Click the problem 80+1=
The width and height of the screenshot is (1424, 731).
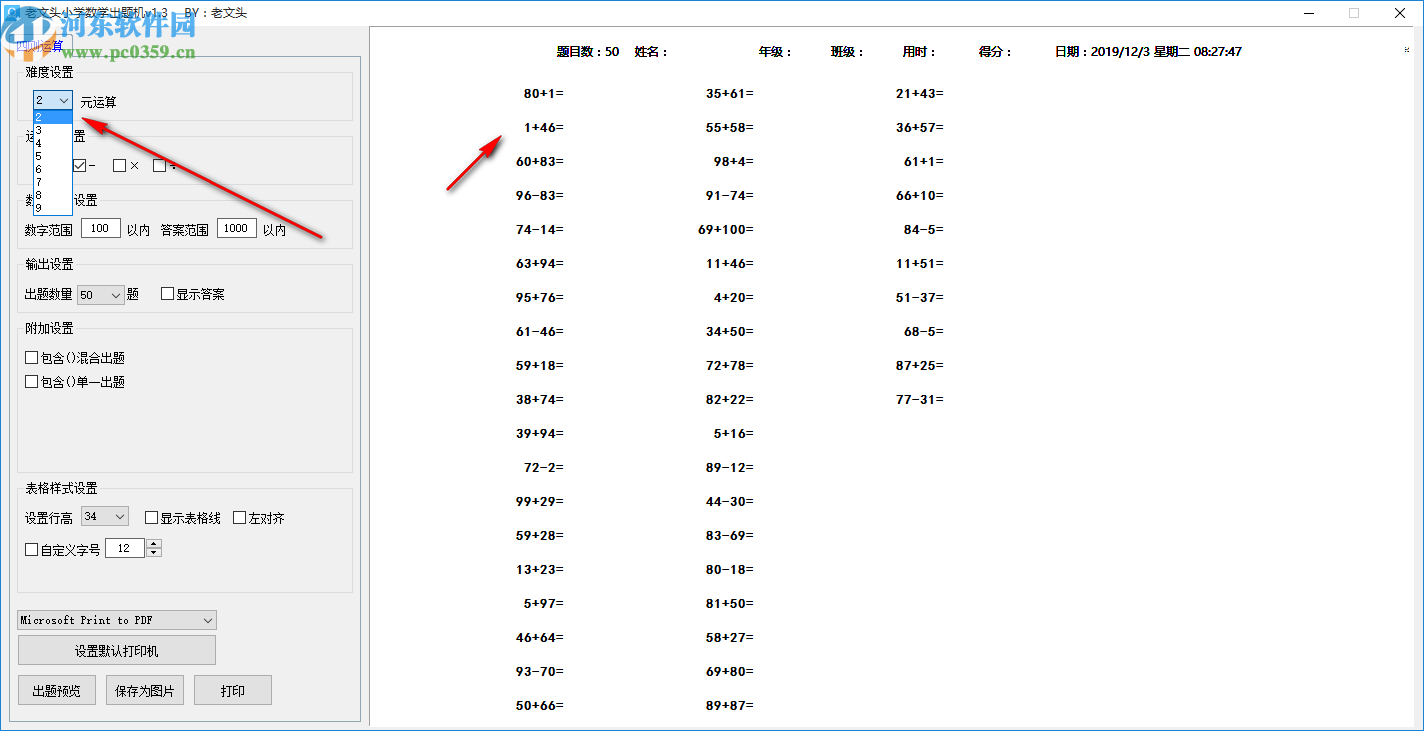(x=544, y=93)
